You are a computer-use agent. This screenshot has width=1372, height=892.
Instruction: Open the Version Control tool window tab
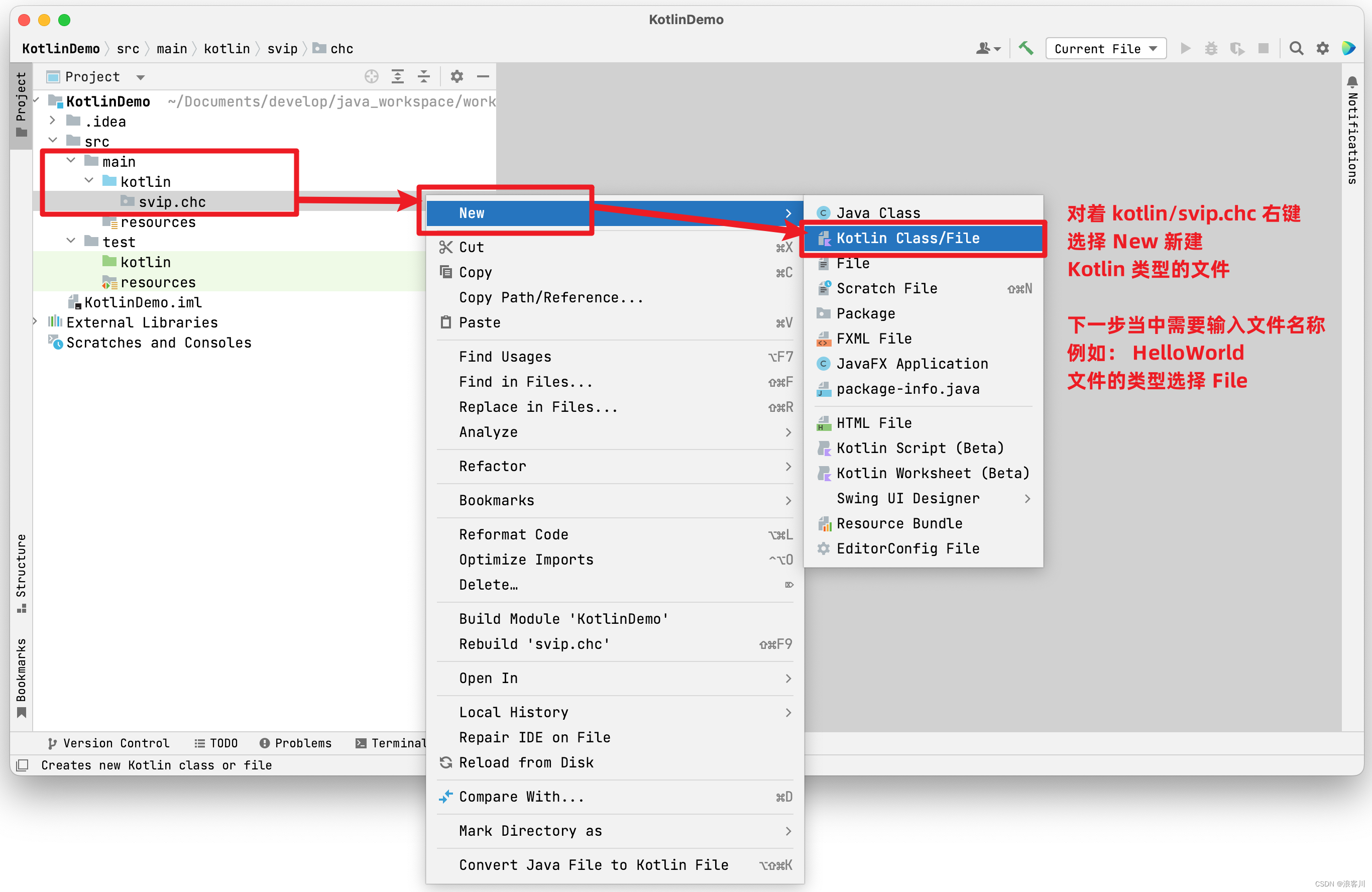(108, 743)
